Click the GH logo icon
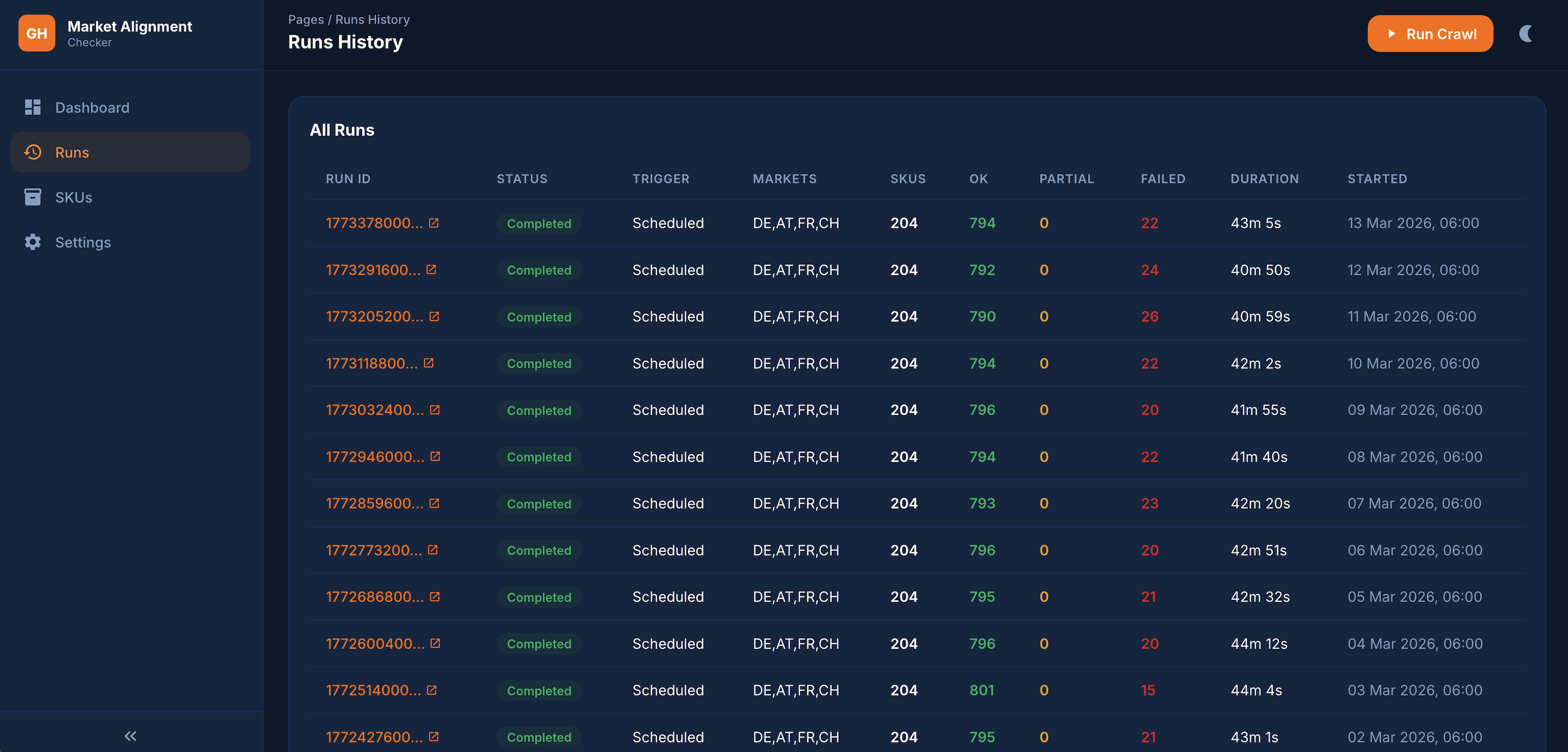This screenshot has width=1568, height=752. [x=36, y=33]
